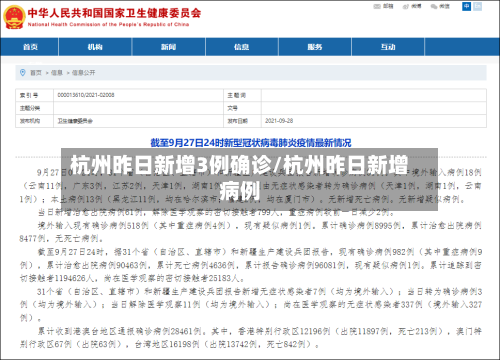Open the 互动 navigation tab
The width and height of the screenshot is (500, 360).
click(x=388, y=47)
